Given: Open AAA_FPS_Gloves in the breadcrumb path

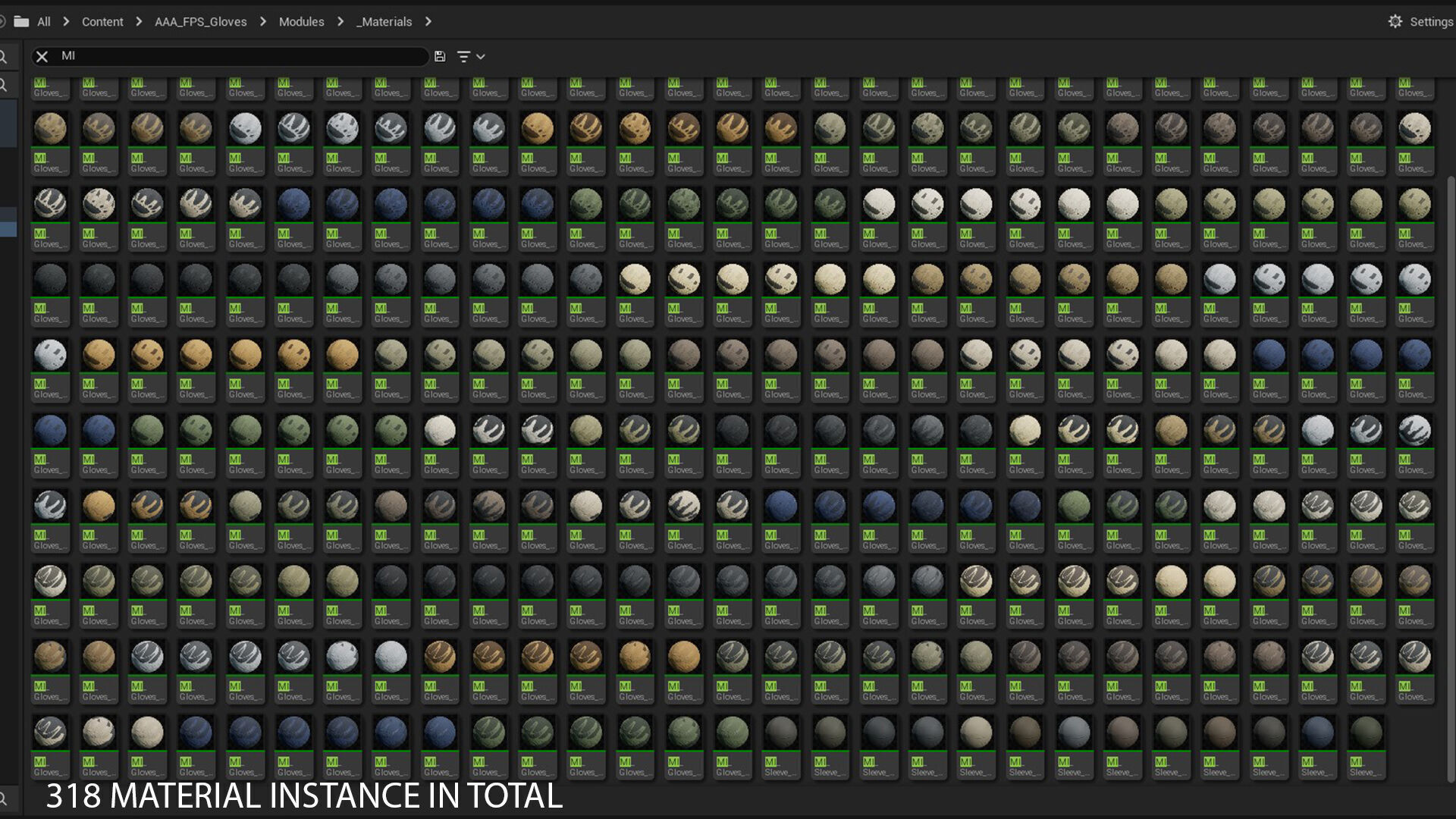Looking at the screenshot, I should [x=200, y=22].
